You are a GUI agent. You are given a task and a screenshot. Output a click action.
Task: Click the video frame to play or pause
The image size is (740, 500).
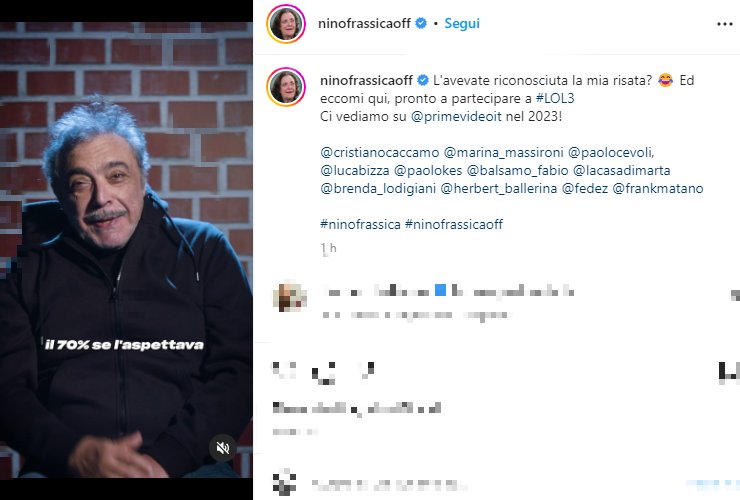pos(126,250)
